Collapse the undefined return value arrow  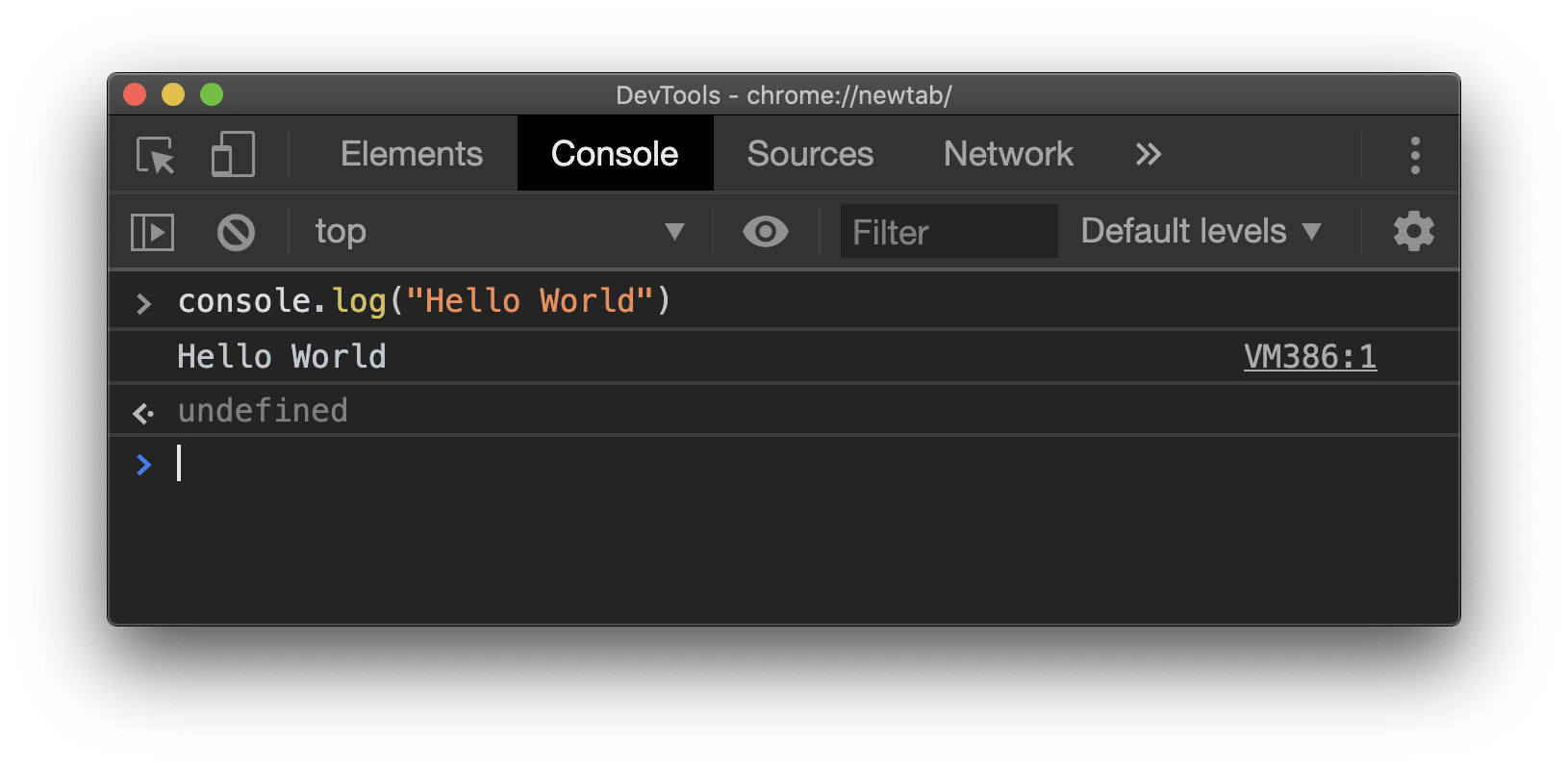click(142, 412)
